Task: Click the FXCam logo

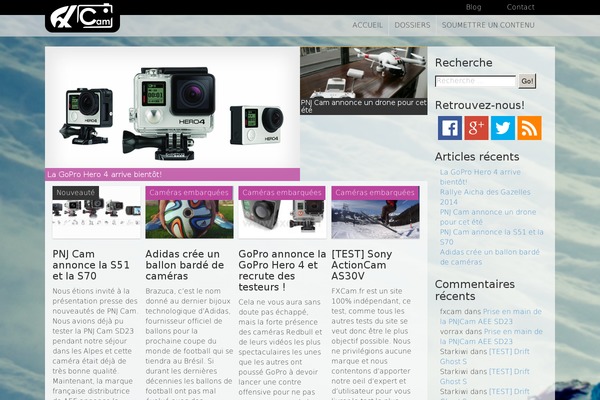Action: [x=82, y=16]
